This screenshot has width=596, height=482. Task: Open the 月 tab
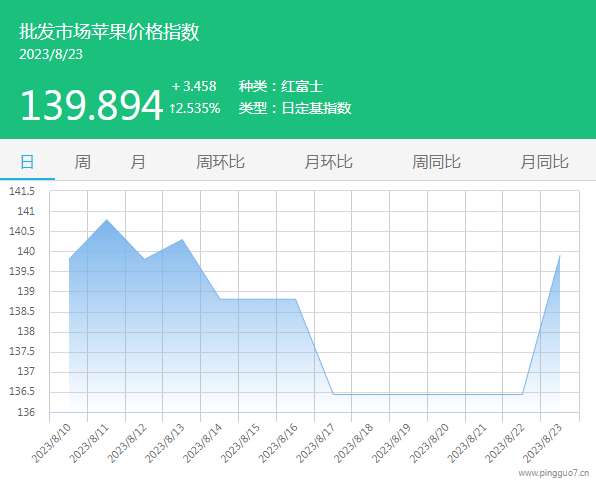(x=138, y=162)
